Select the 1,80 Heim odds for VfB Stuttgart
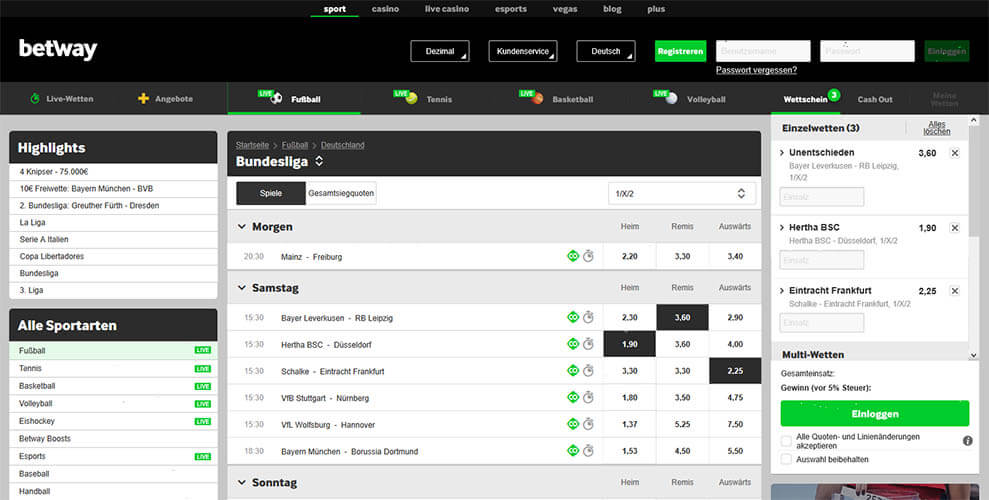989x500 pixels. pos(629,397)
